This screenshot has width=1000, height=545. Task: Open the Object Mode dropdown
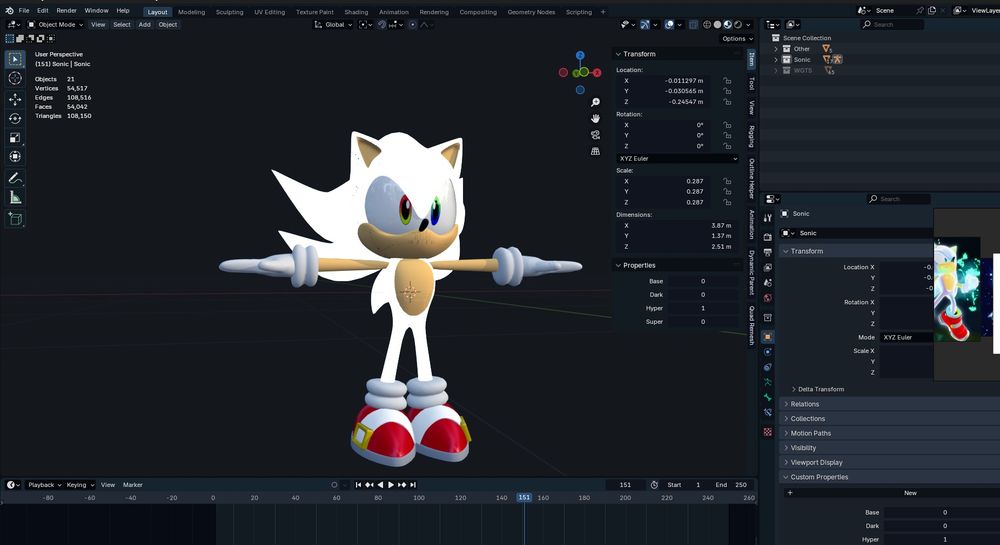[55, 25]
